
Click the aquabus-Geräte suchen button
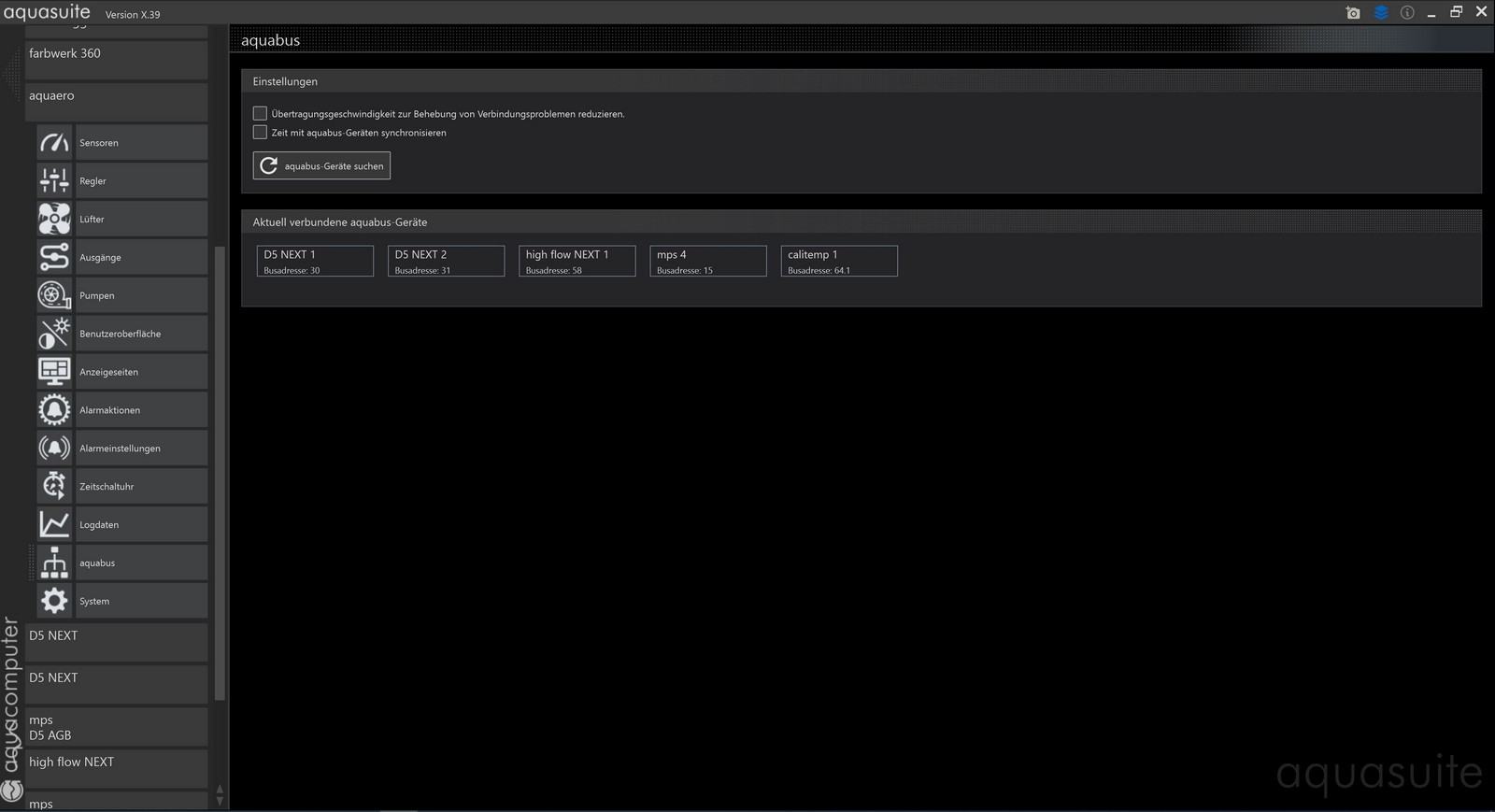[x=321, y=165]
